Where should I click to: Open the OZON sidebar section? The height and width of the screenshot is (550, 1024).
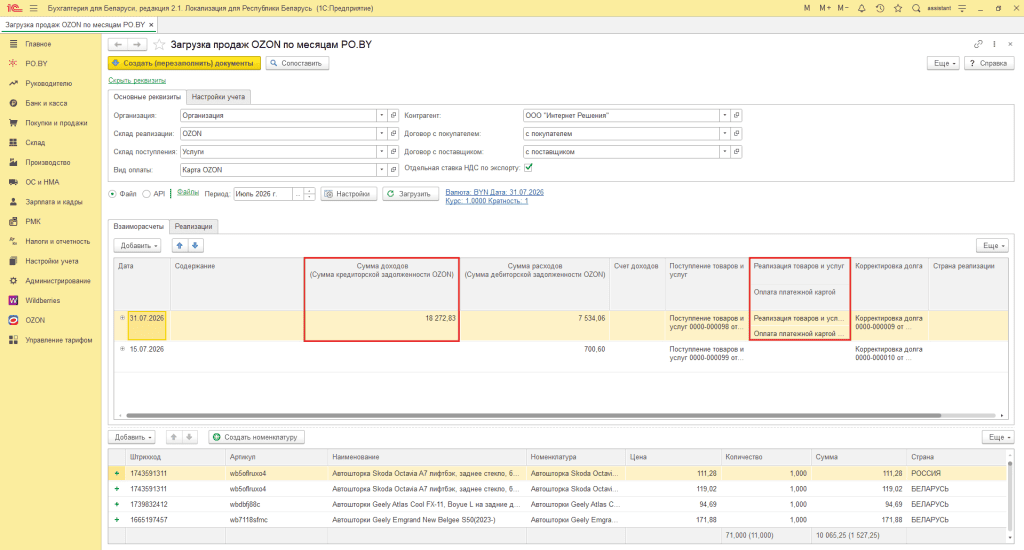point(35,320)
